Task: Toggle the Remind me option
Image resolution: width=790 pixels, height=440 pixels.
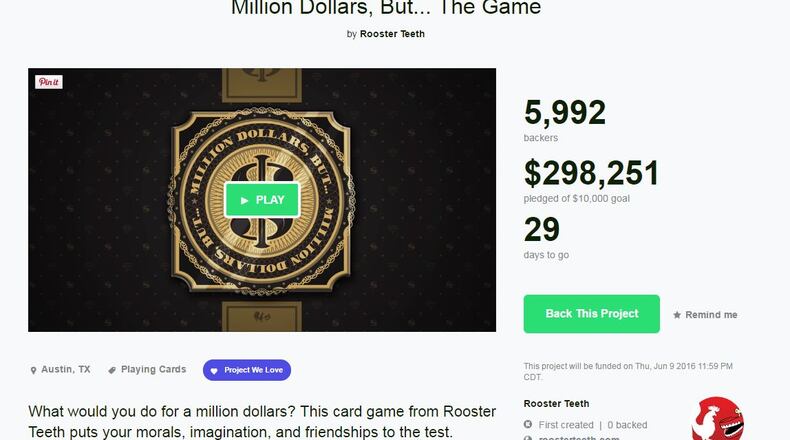Action: (711, 315)
